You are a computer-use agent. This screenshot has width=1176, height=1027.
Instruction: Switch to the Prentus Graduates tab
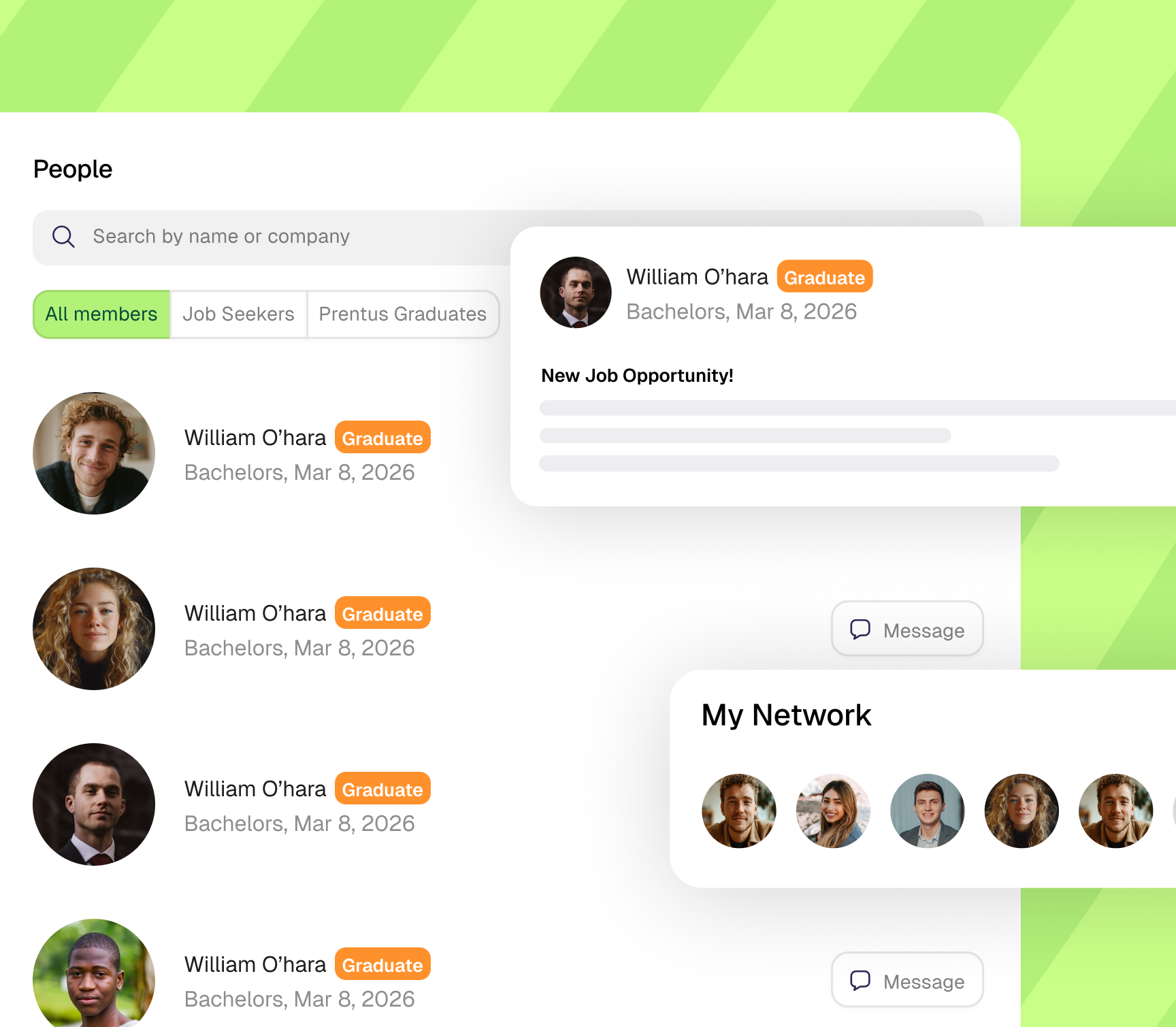tap(403, 314)
